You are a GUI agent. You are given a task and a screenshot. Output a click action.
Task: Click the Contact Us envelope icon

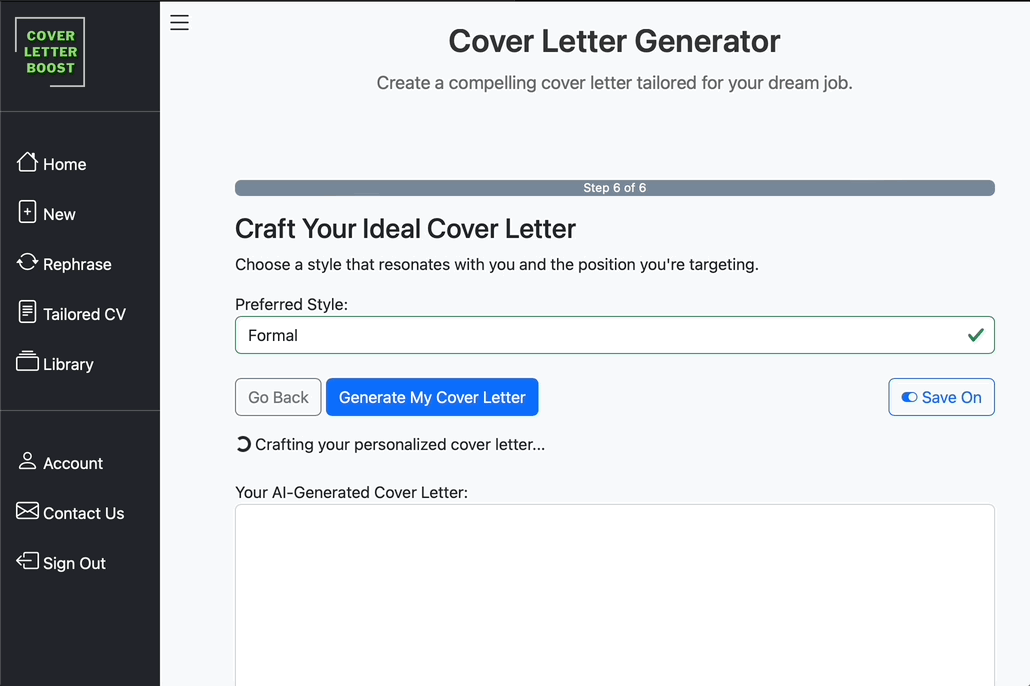pyautogui.click(x=27, y=511)
